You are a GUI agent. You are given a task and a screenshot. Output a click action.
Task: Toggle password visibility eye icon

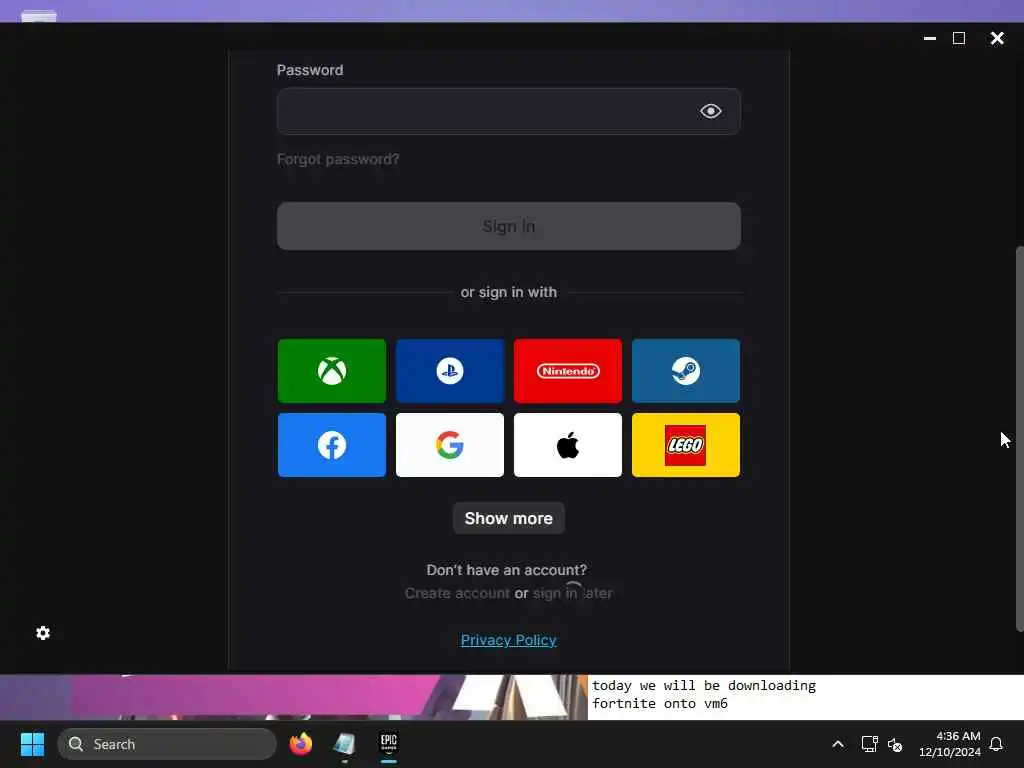[711, 111]
